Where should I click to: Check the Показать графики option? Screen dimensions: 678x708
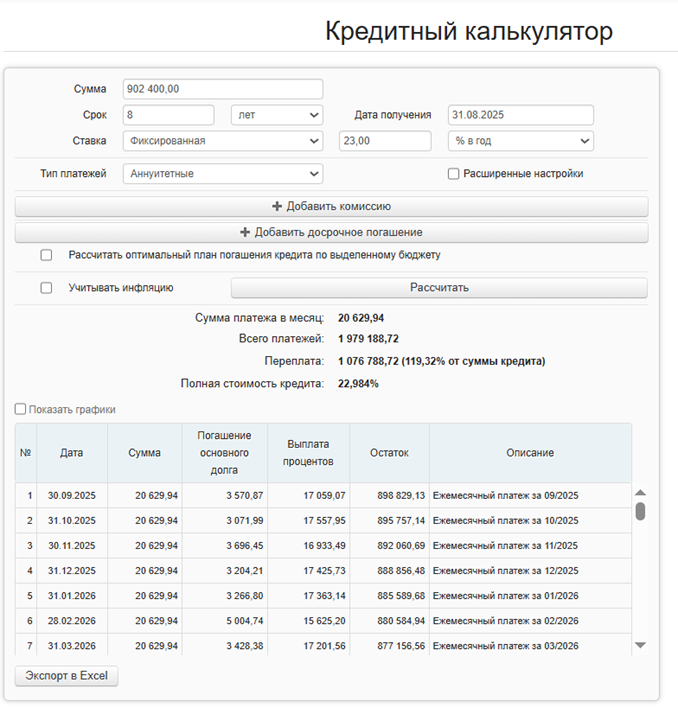(21, 409)
